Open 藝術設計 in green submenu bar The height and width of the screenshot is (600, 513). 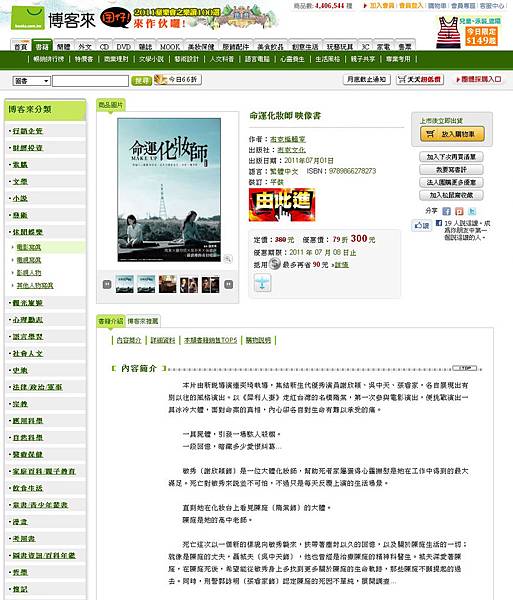[x=187, y=59]
